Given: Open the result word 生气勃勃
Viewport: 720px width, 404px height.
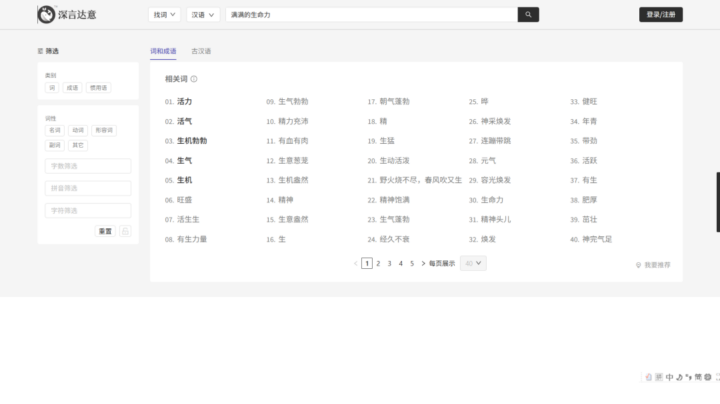Looking at the screenshot, I should pyautogui.click(x=293, y=101).
